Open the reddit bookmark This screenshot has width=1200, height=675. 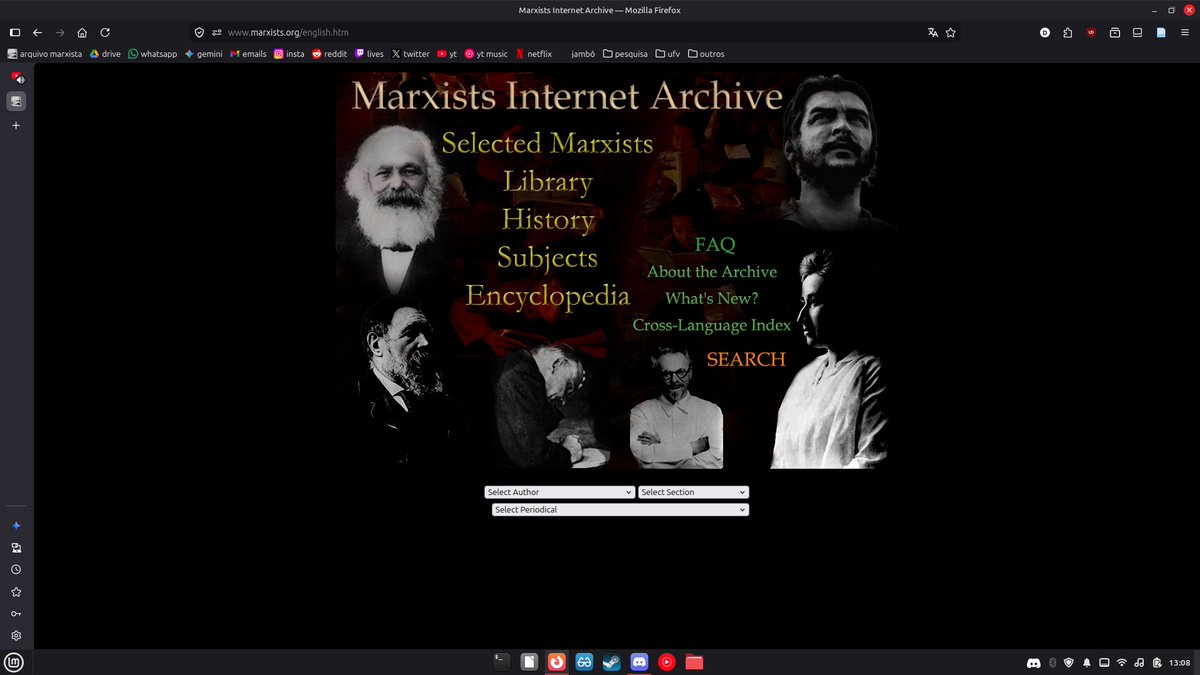(x=329, y=54)
